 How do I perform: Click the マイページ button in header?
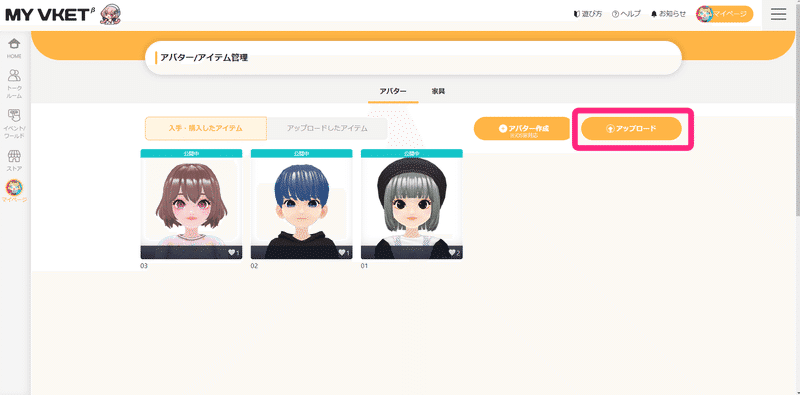pyautogui.click(x=724, y=14)
